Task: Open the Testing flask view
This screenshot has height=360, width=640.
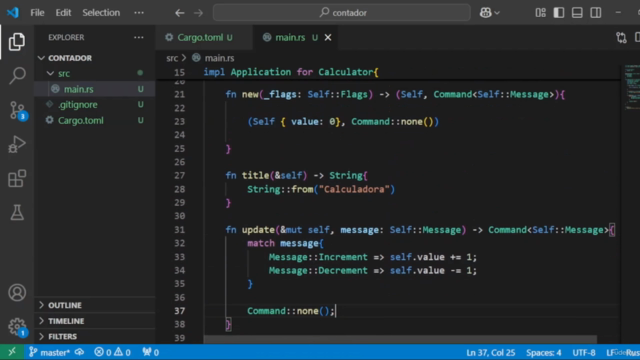Action: 17,212
